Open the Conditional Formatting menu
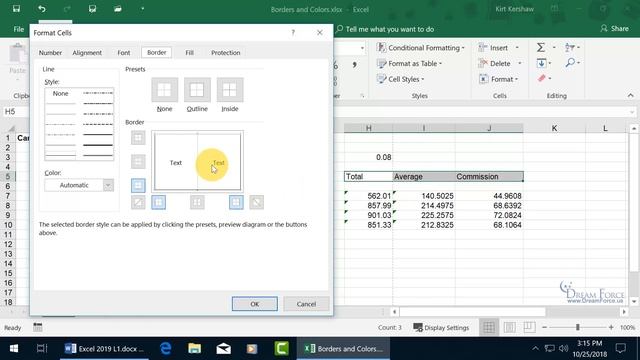Screen dimensions: 640x360 [420, 48]
